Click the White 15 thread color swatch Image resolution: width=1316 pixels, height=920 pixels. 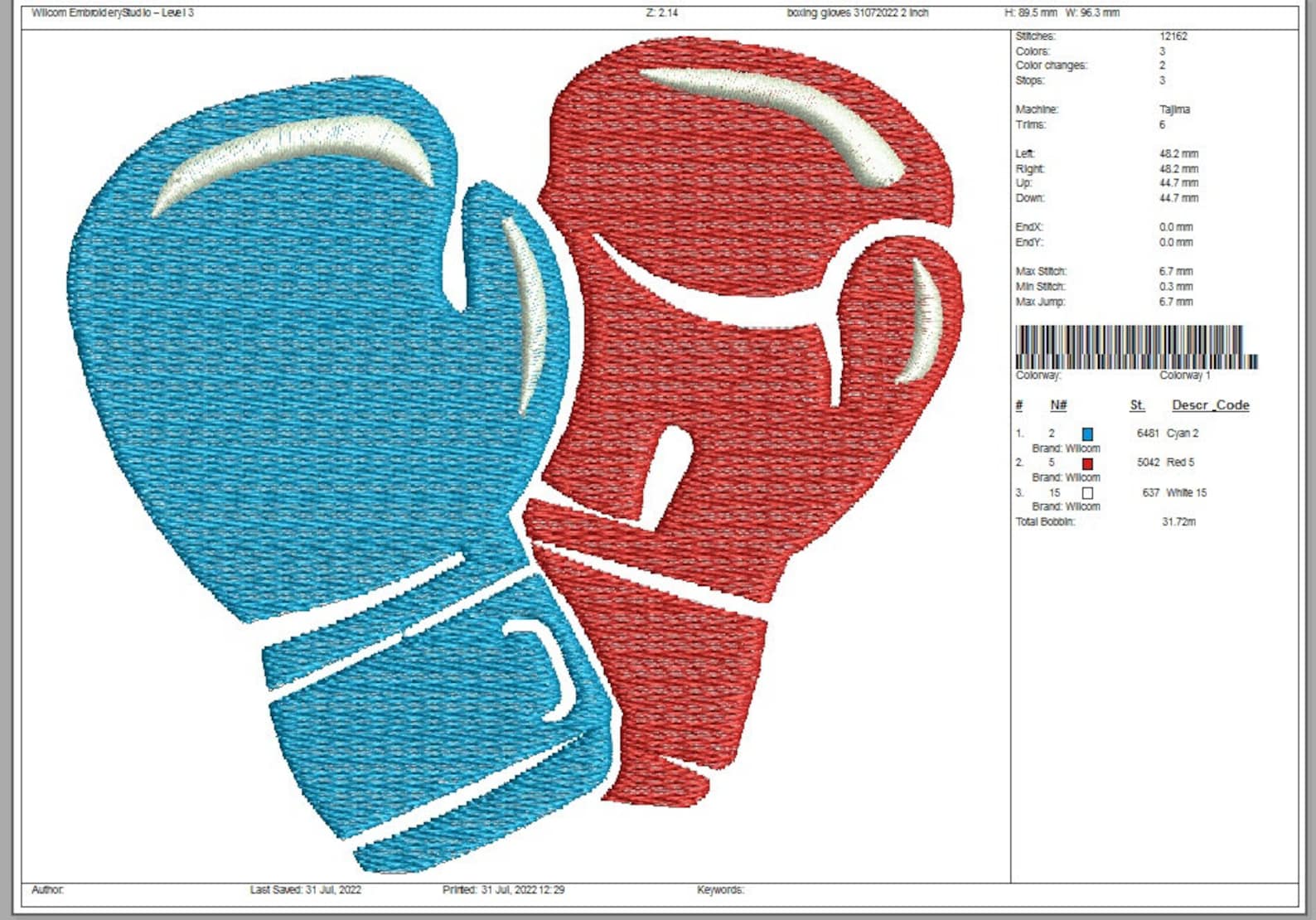coord(1087,493)
